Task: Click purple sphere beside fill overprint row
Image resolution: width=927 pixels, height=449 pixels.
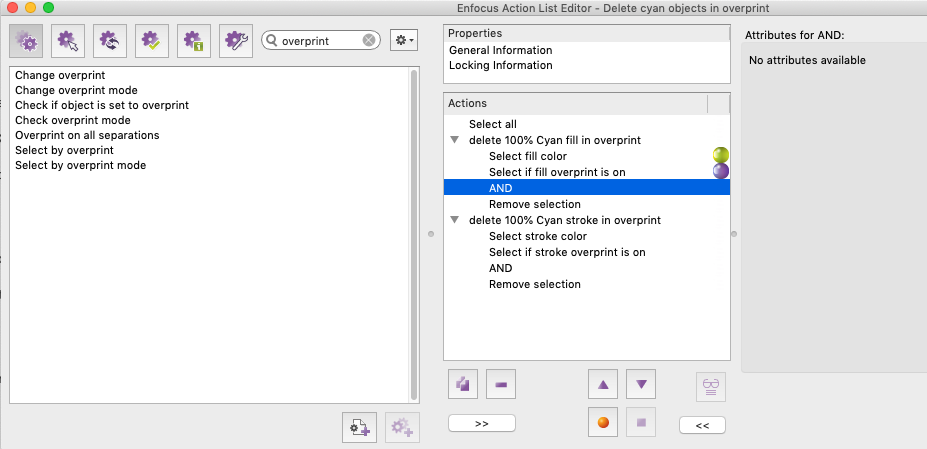Action: click(721, 172)
